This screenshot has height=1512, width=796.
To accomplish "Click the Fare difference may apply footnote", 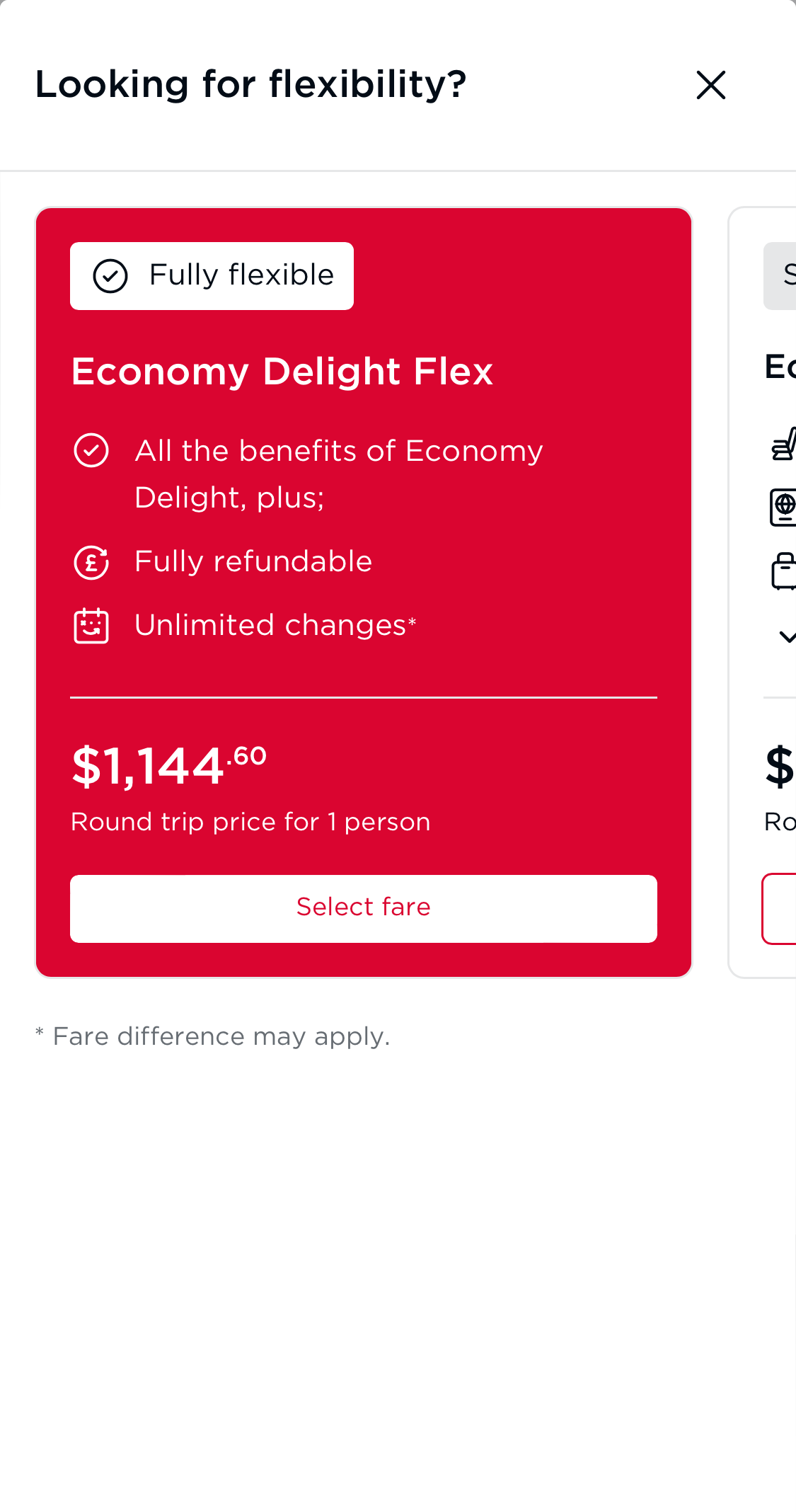I will point(213,1037).
